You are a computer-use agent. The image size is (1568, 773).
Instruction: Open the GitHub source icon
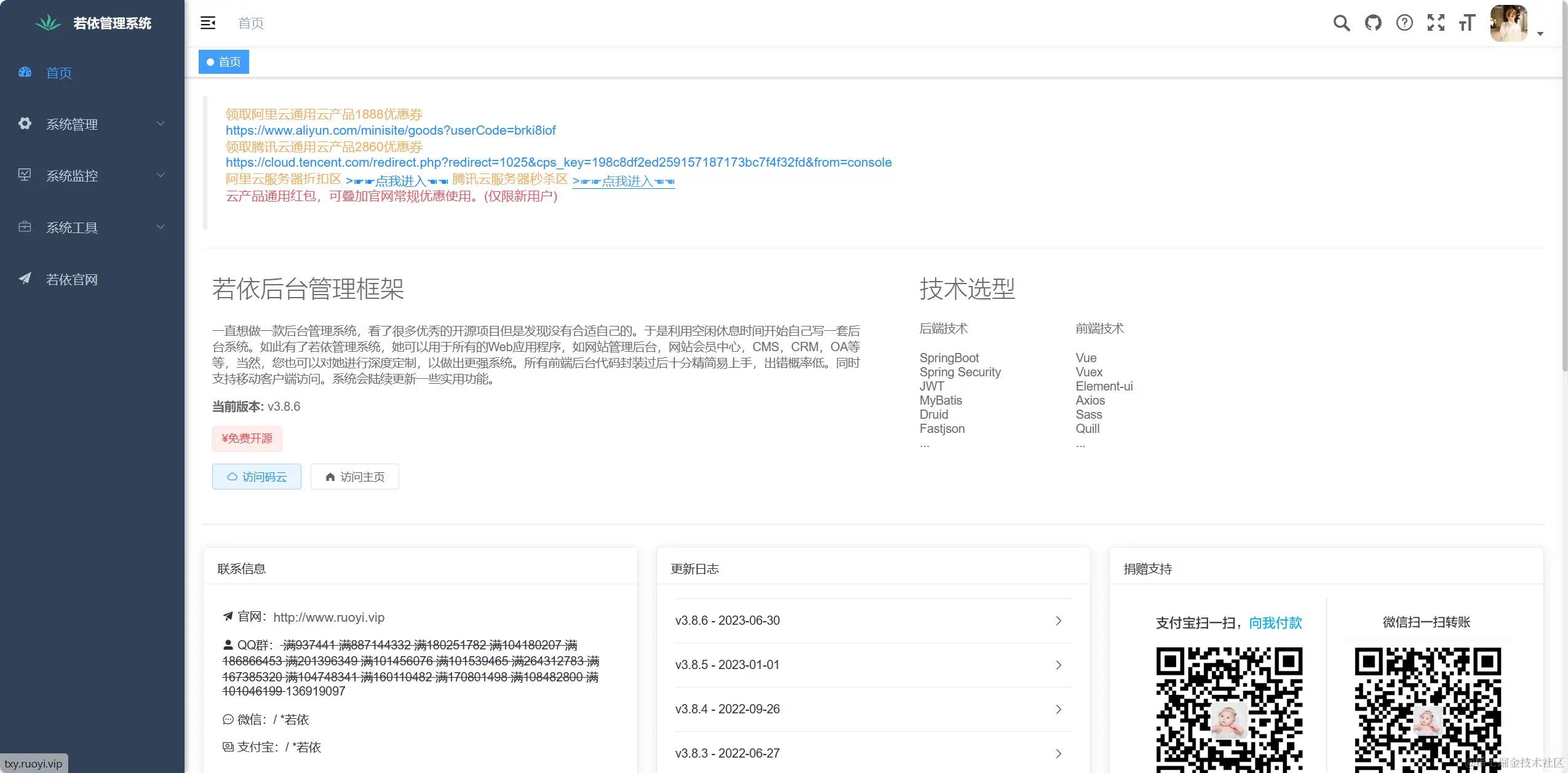pos(1373,23)
